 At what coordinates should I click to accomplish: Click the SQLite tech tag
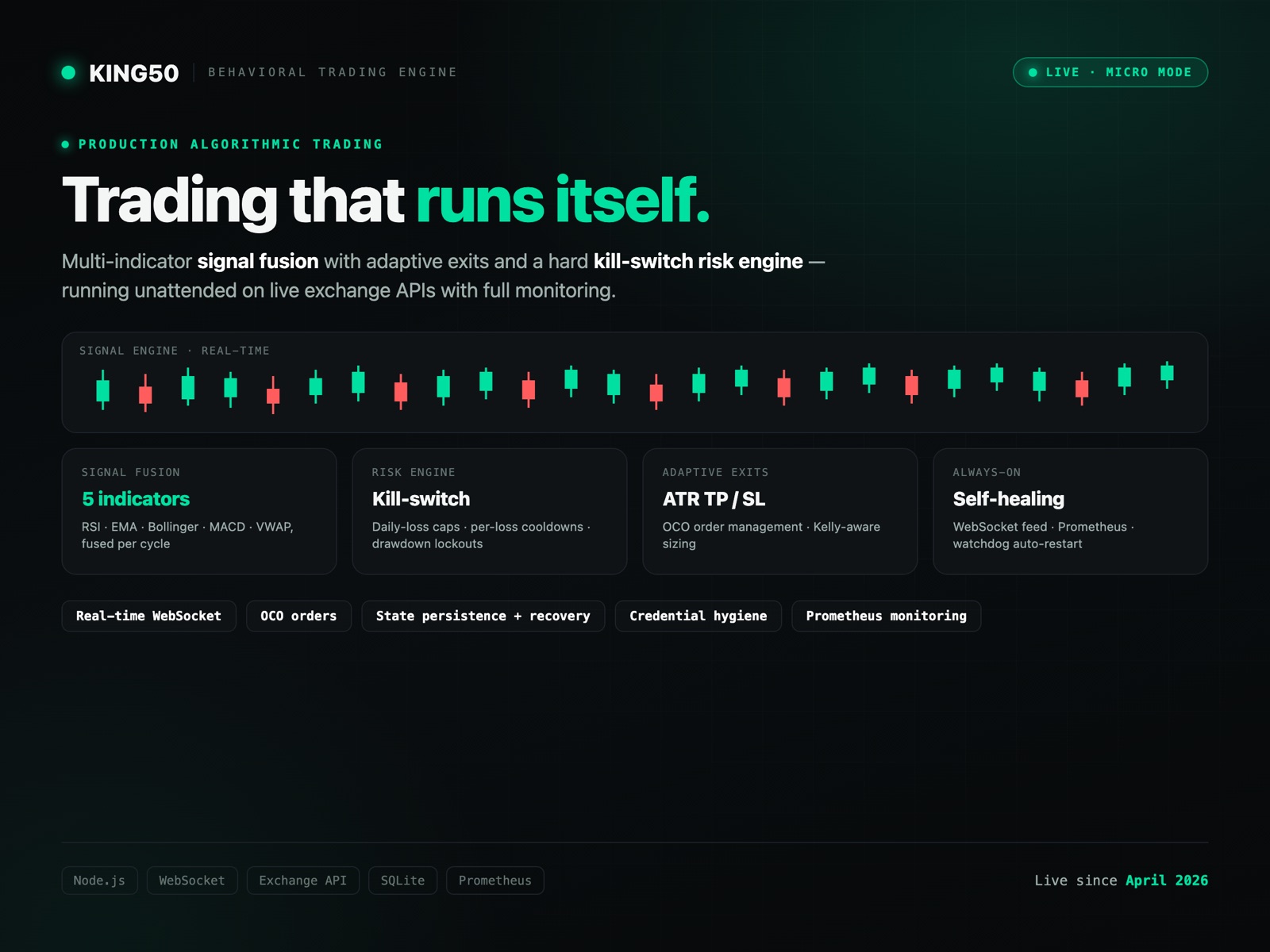pyautogui.click(x=403, y=881)
